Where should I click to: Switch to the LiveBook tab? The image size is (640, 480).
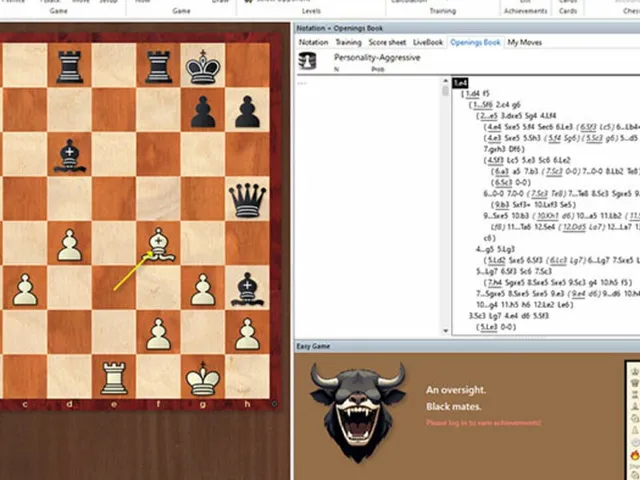[x=428, y=42]
